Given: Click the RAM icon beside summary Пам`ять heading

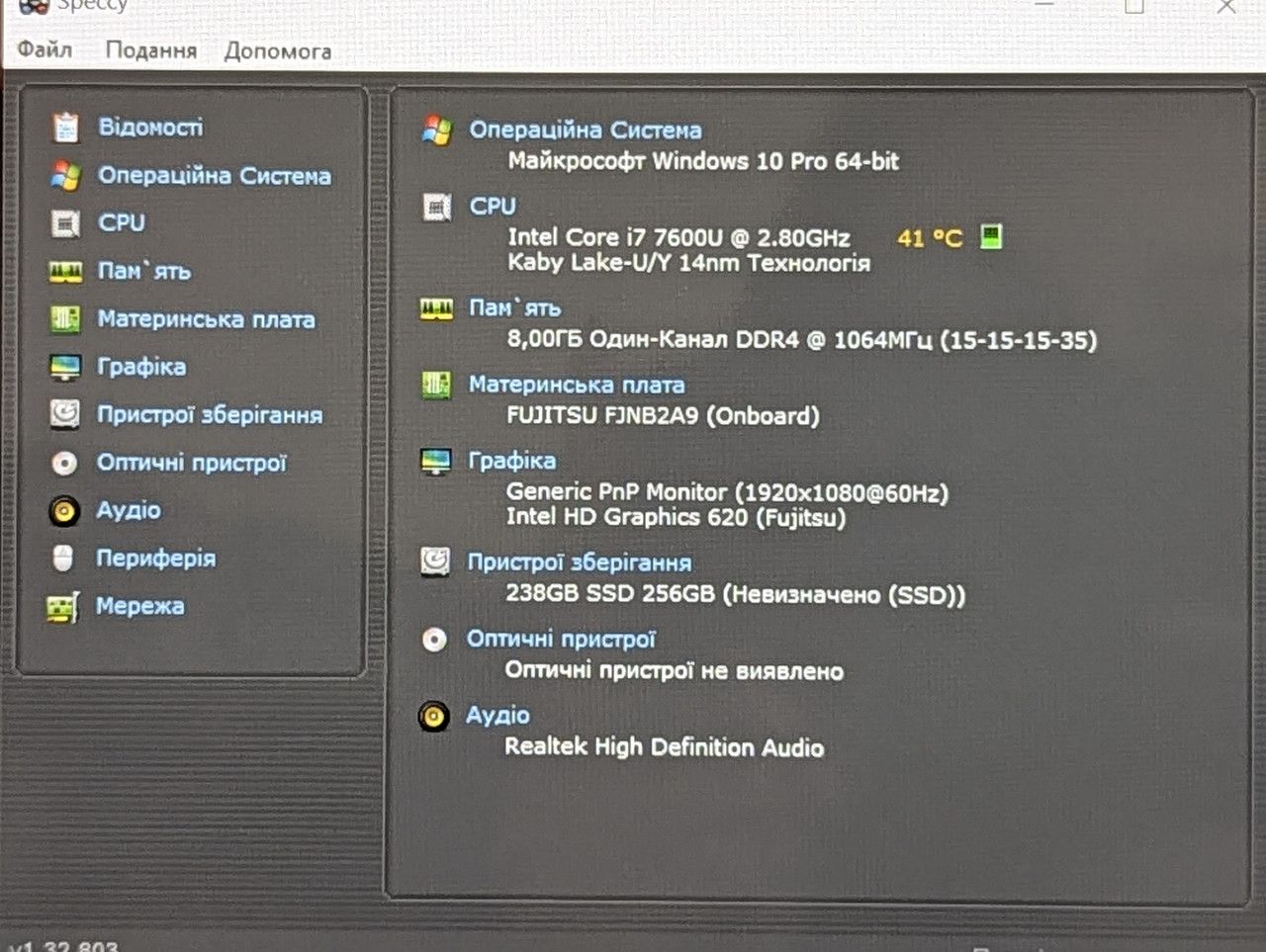Looking at the screenshot, I should pos(436,309).
